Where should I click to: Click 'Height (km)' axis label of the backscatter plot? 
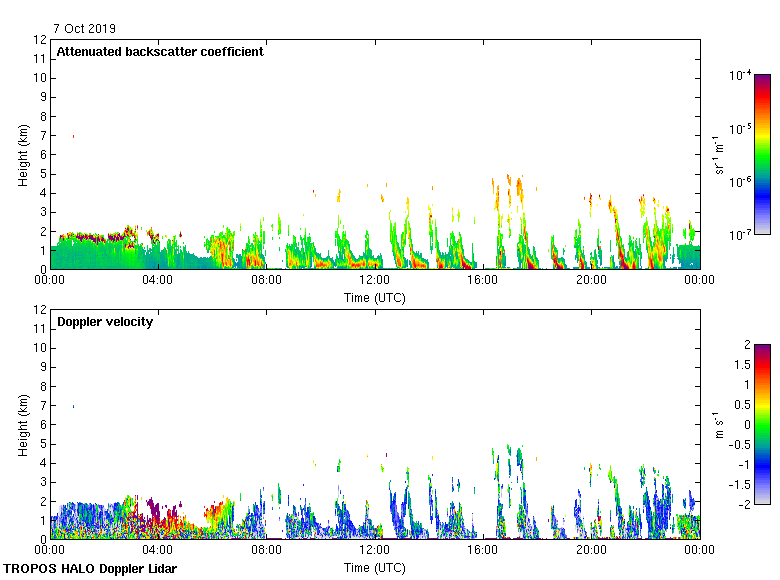23,154
